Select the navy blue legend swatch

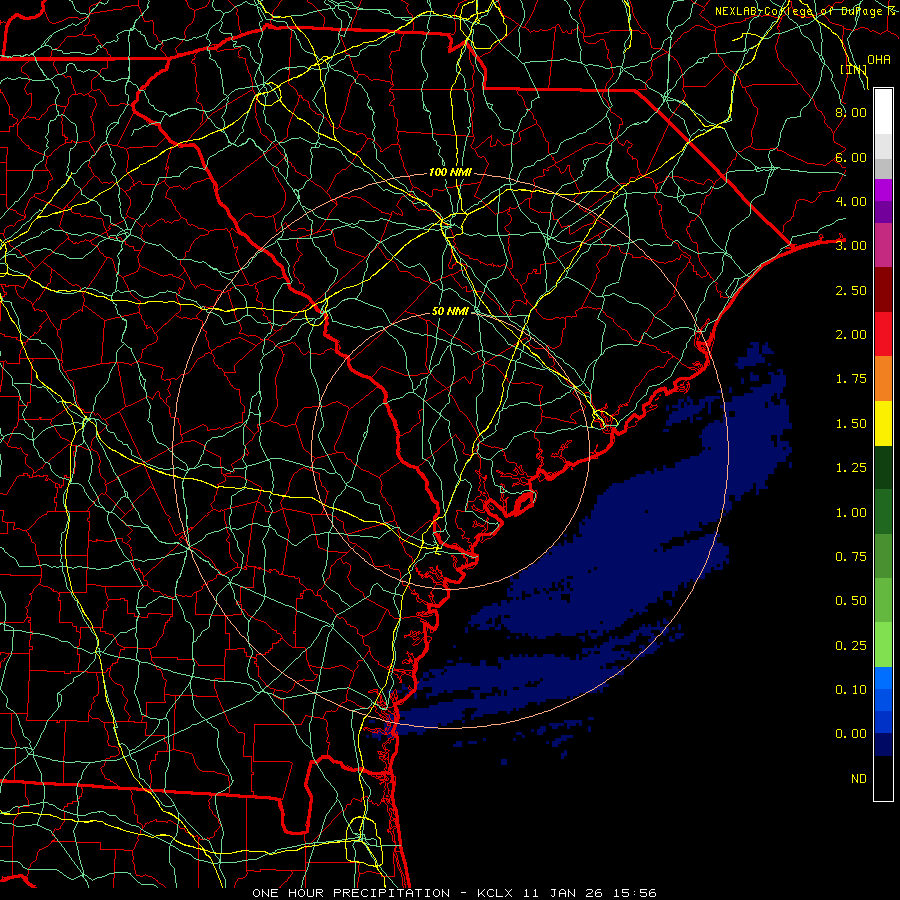click(x=883, y=745)
